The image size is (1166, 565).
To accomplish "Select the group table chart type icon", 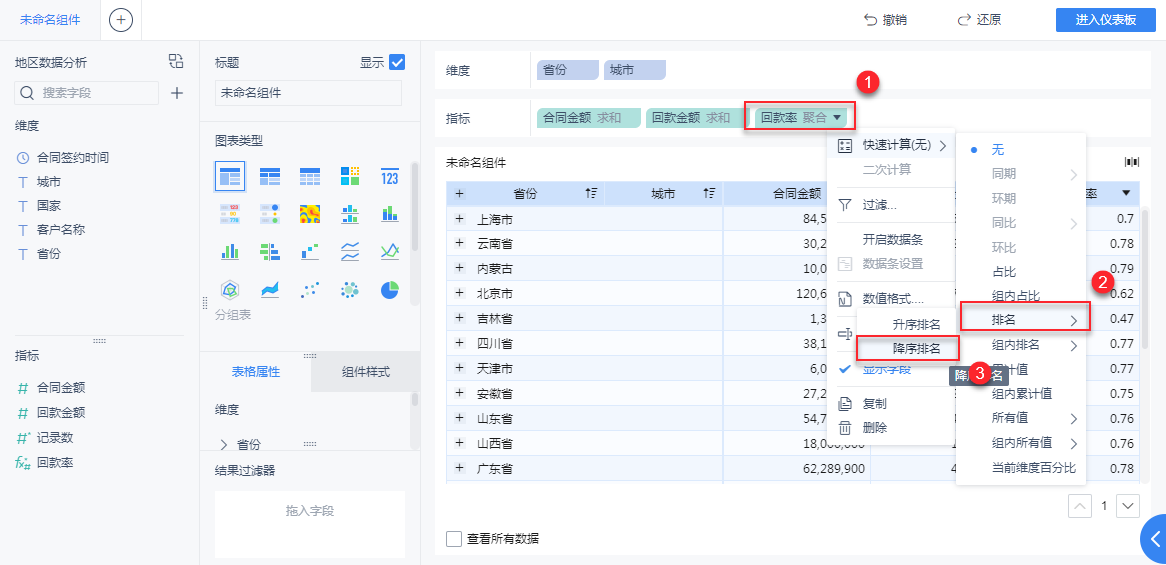I will point(230,176).
